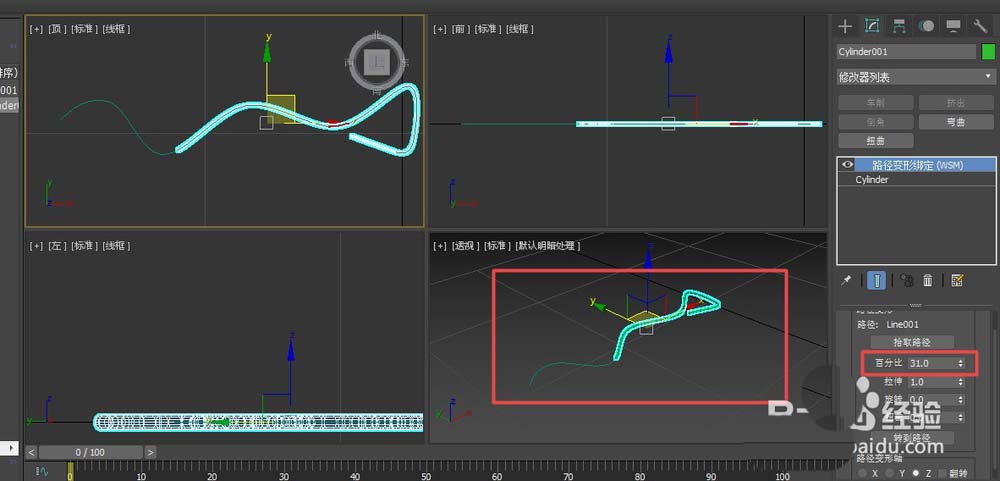Toggle Show End Result icon
Image resolution: width=1000 pixels, height=481 pixels.
pyautogui.click(x=876, y=281)
